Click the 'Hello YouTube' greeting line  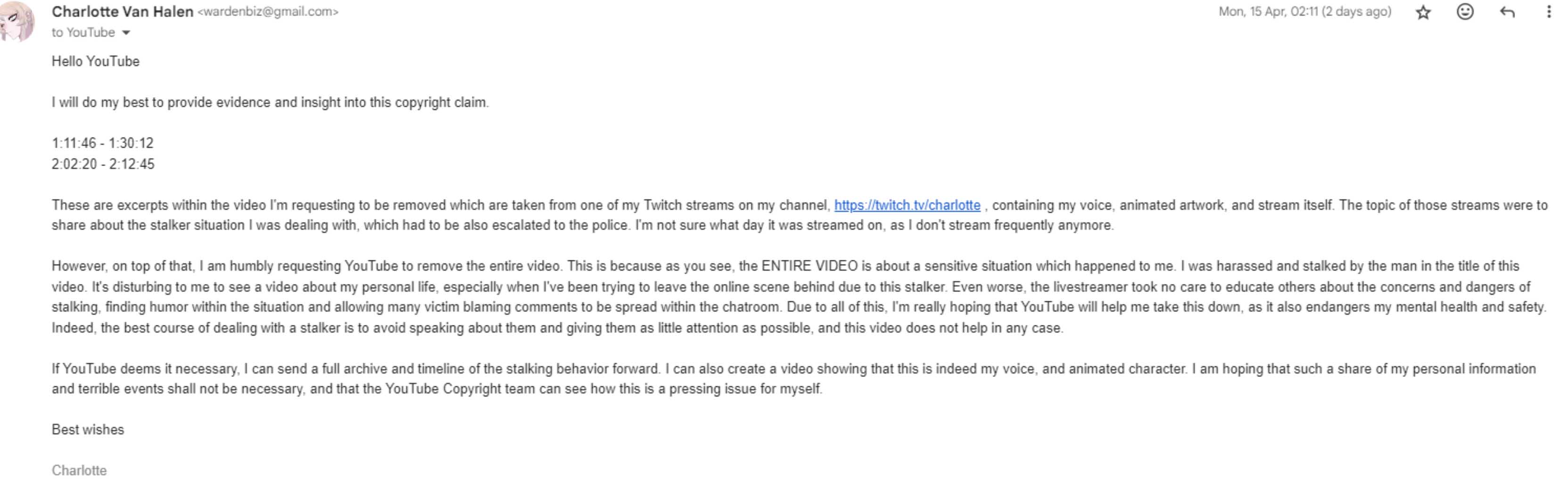(96, 61)
